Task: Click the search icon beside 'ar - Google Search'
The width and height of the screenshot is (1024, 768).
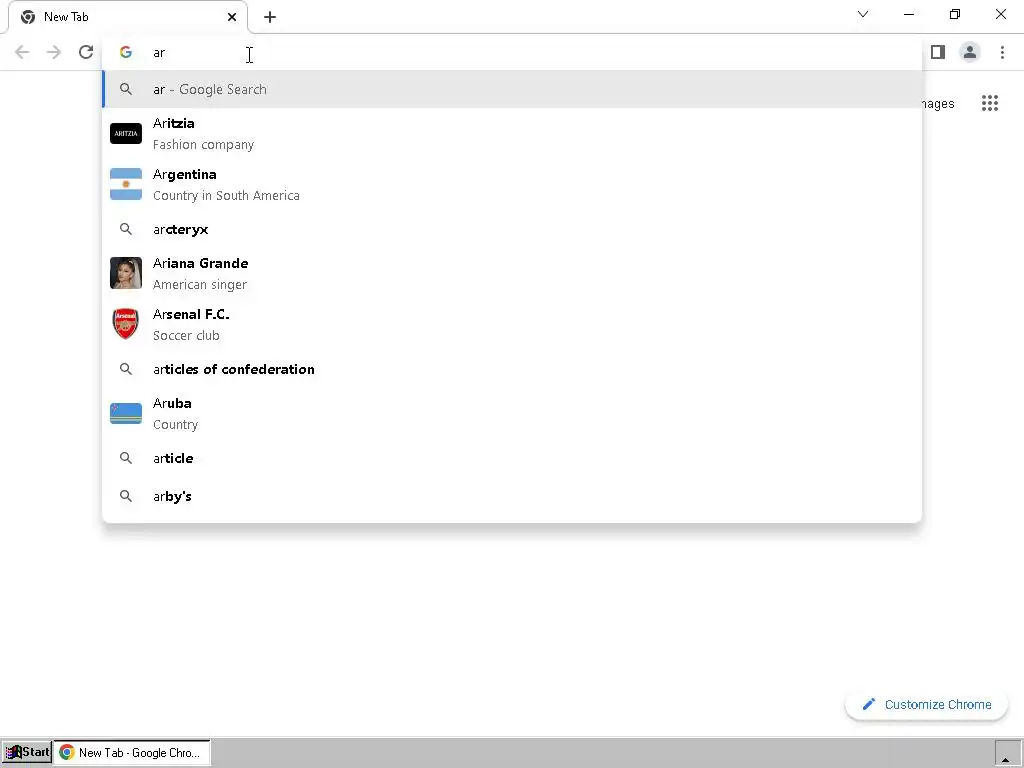Action: [x=125, y=89]
